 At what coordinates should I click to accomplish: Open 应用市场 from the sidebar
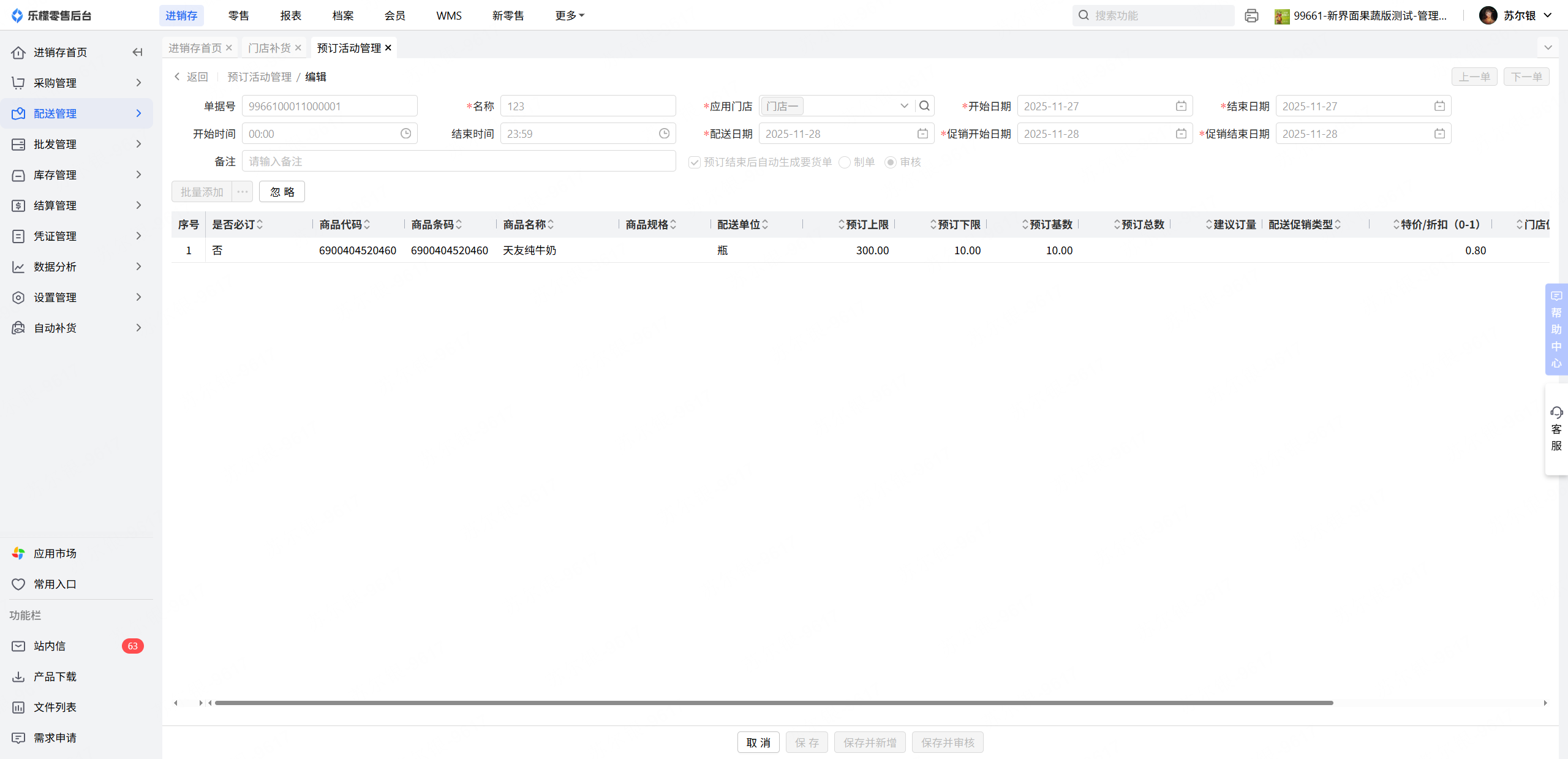(x=55, y=553)
